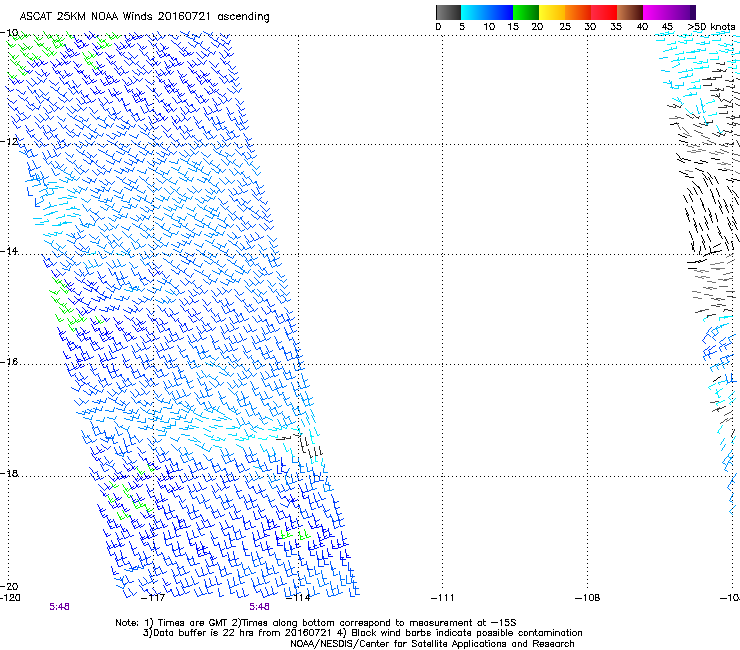Click the '-10' latitude axis label

pyautogui.click(x=9, y=33)
